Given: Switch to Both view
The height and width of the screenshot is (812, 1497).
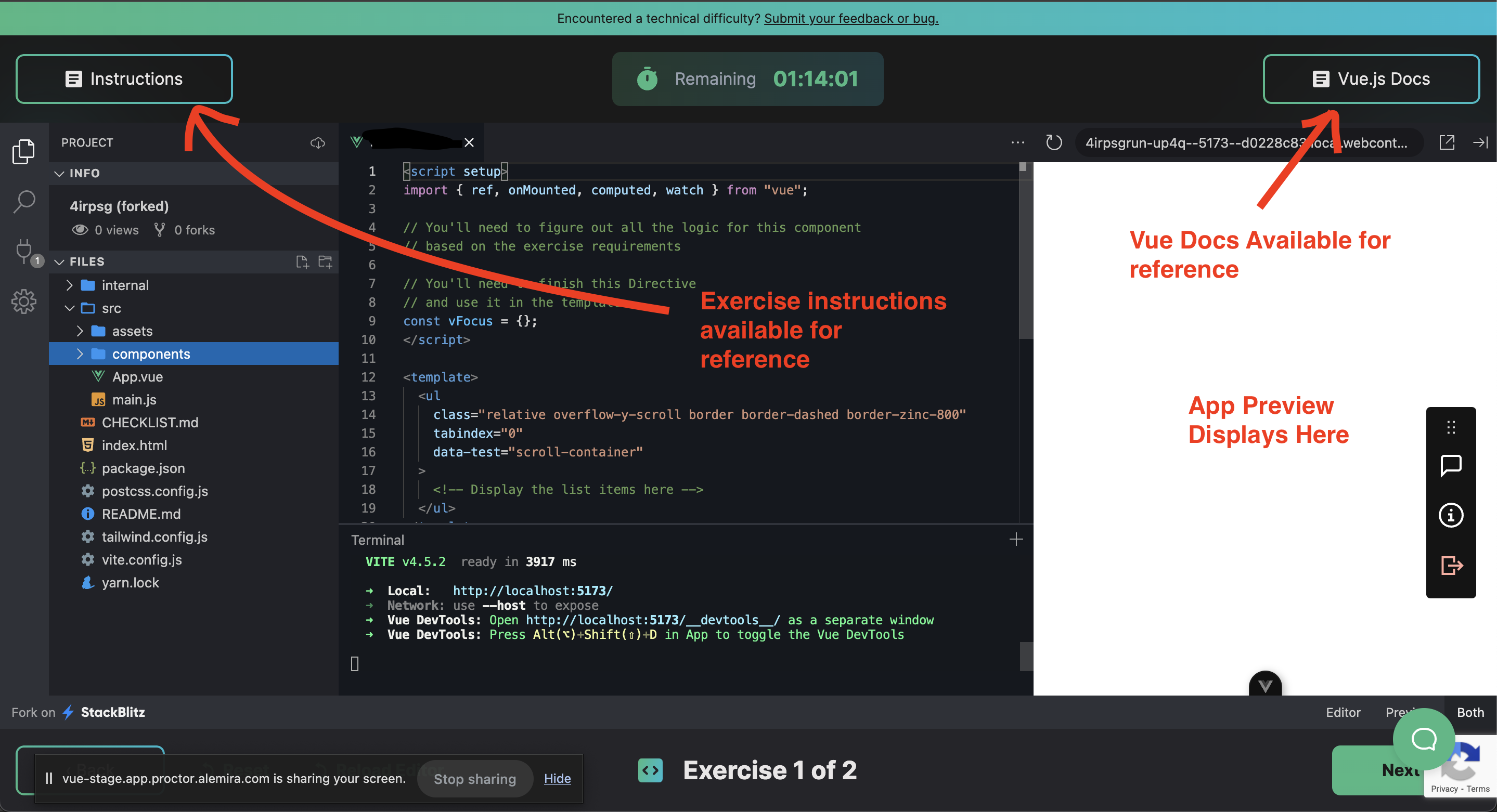Looking at the screenshot, I should (x=1470, y=712).
